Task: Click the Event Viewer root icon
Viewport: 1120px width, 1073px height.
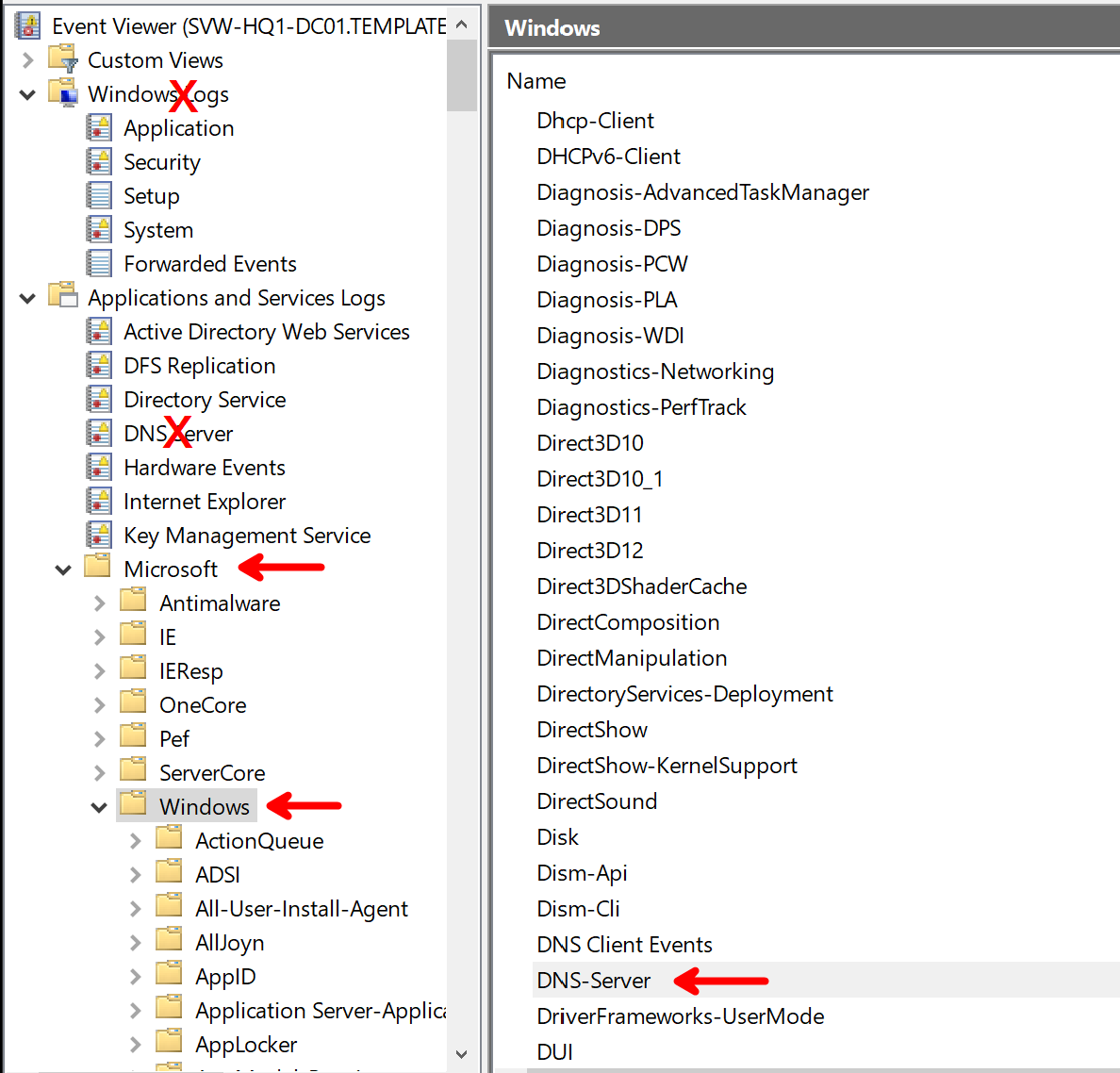Action: 27,26
